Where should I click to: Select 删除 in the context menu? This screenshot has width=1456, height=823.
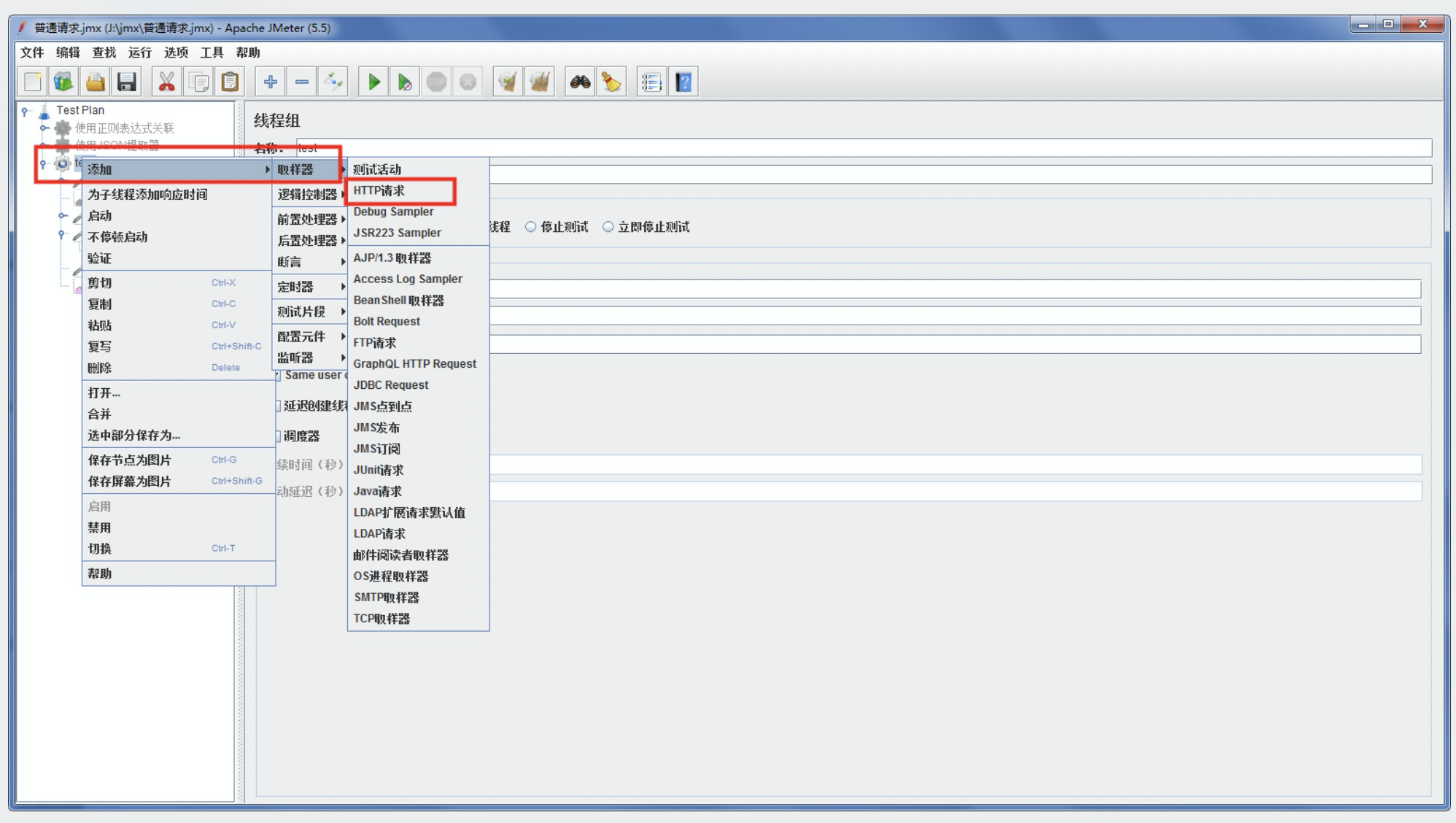click(x=179, y=368)
